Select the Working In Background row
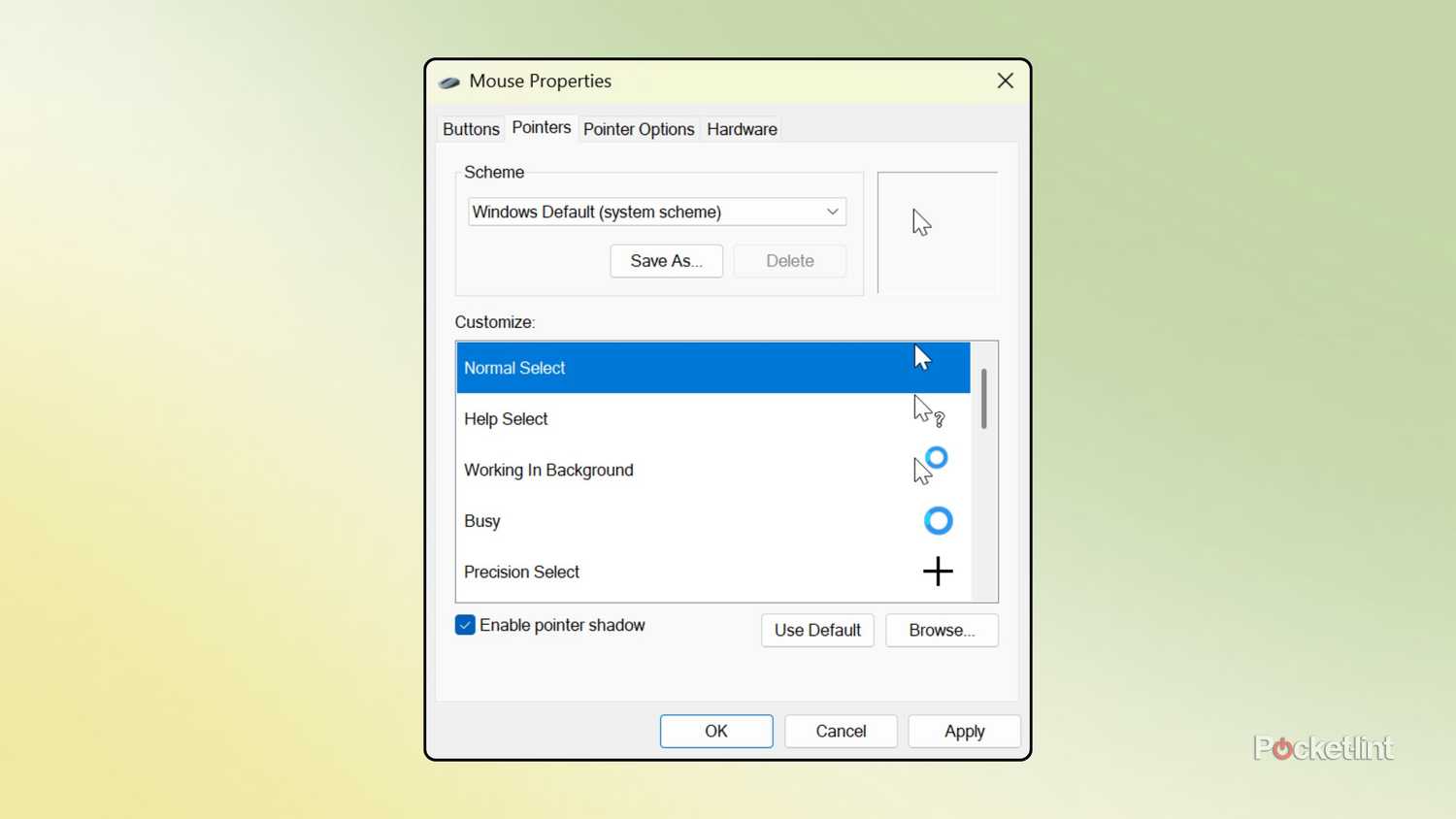1456x819 pixels. (713, 470)
